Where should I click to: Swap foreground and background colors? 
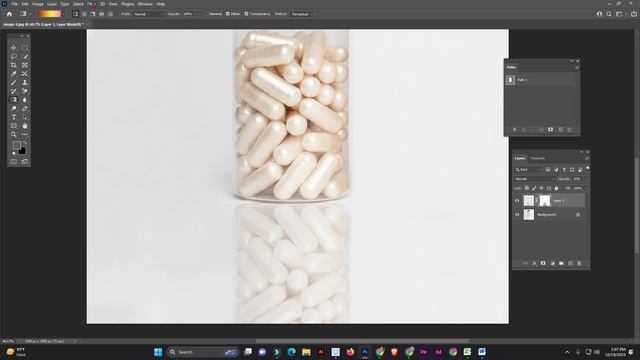(x=25, y=143)
